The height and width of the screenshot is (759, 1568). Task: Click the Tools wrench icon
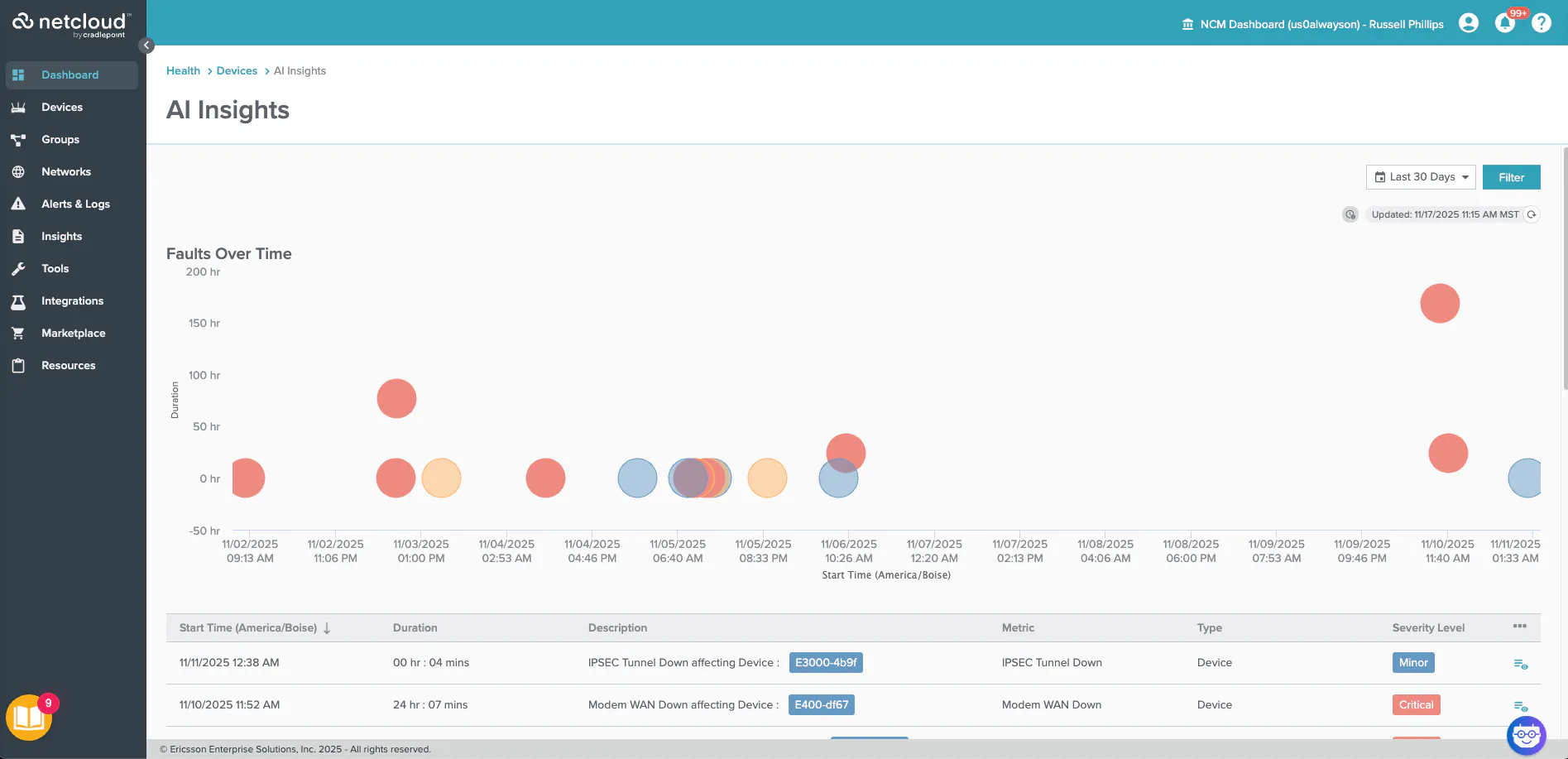(x=18, y=268)
